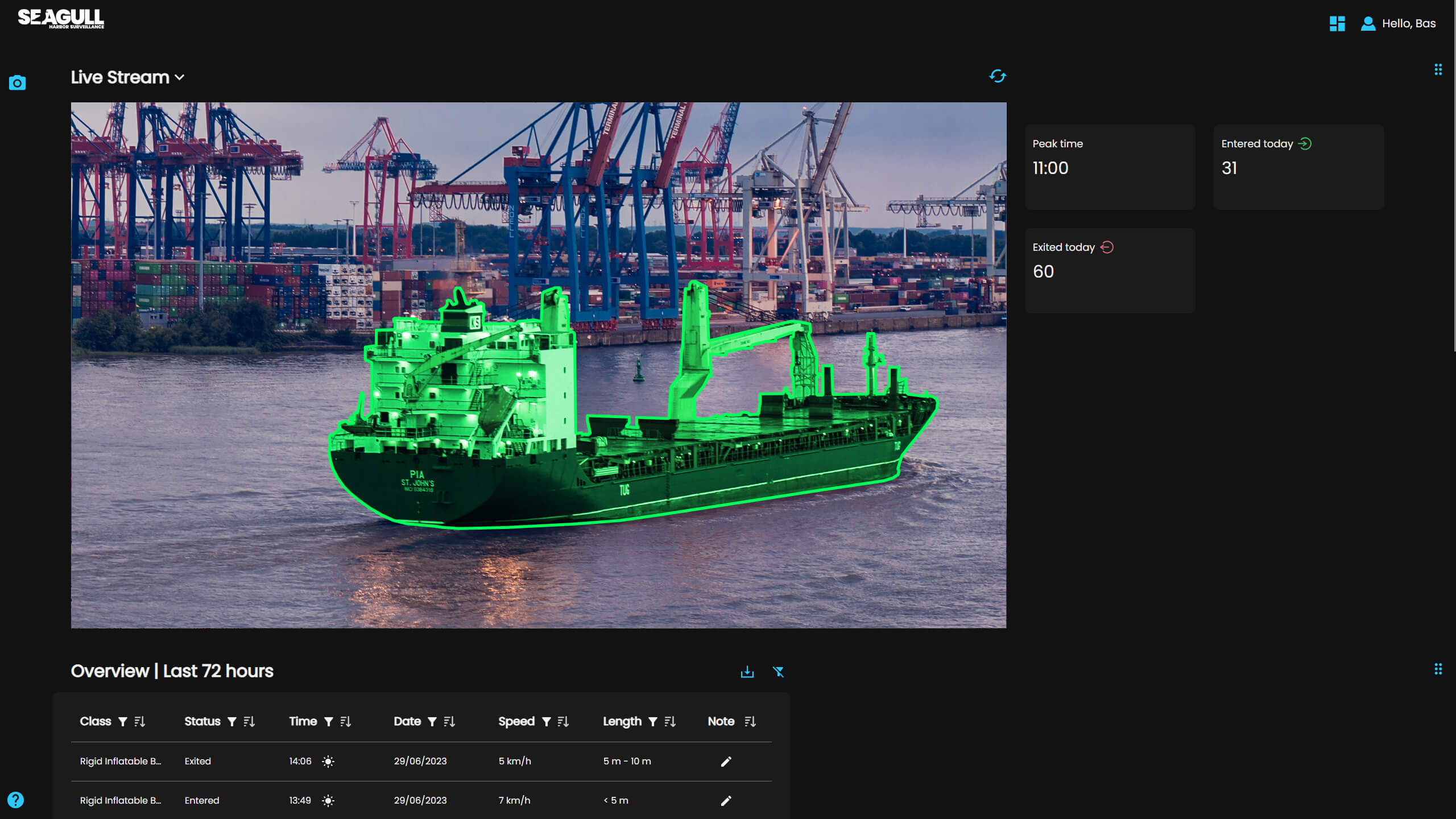Select the Entered today stat card
The width and height of the screenshot is (1456, 819).
click(x=1298, y=167)
